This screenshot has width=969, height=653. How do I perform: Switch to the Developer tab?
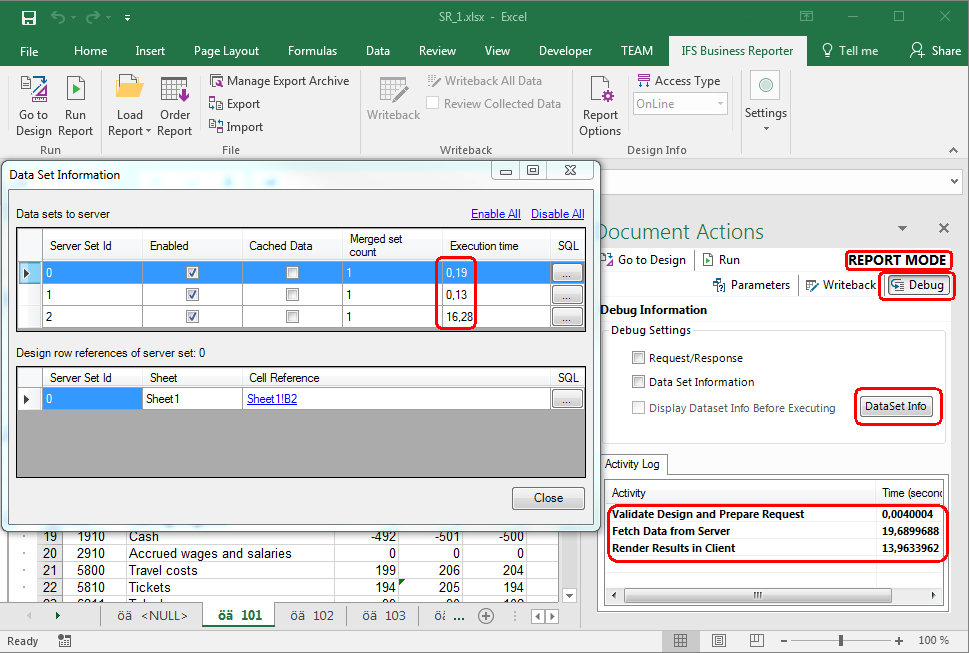pos(565,51)
